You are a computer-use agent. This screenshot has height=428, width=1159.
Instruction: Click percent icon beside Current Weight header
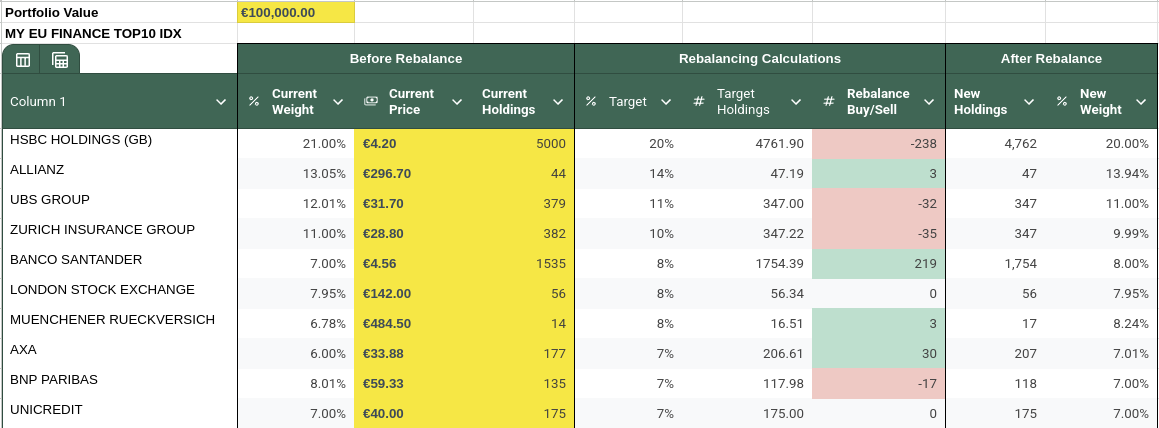254,101
